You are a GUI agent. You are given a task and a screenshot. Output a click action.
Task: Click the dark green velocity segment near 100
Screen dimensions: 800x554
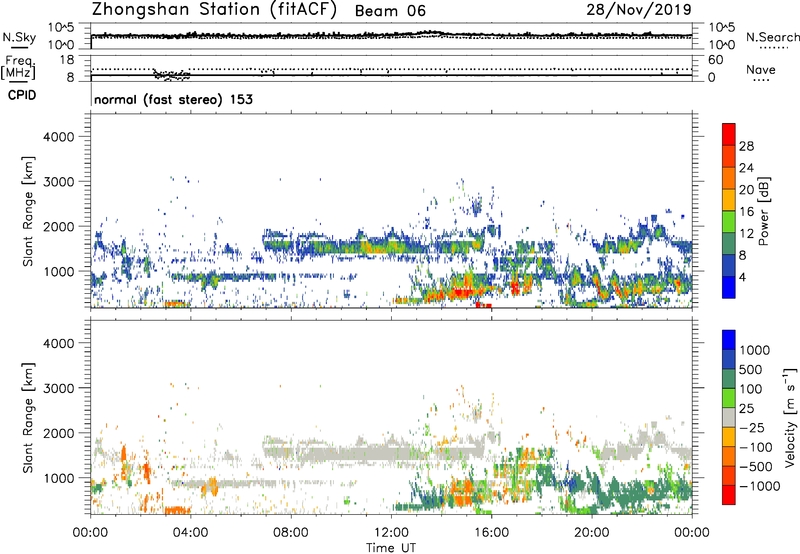(729, 379)
